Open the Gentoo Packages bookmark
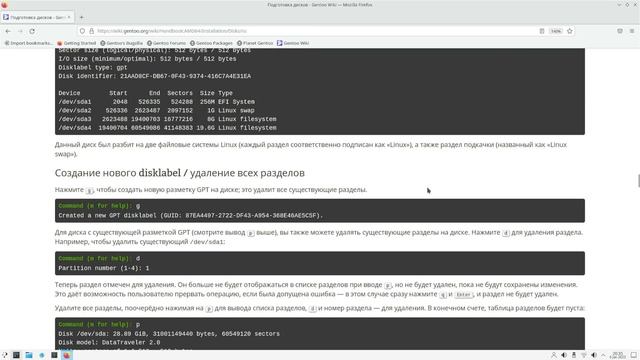This screenshot has height=360, width=640. 211,43
